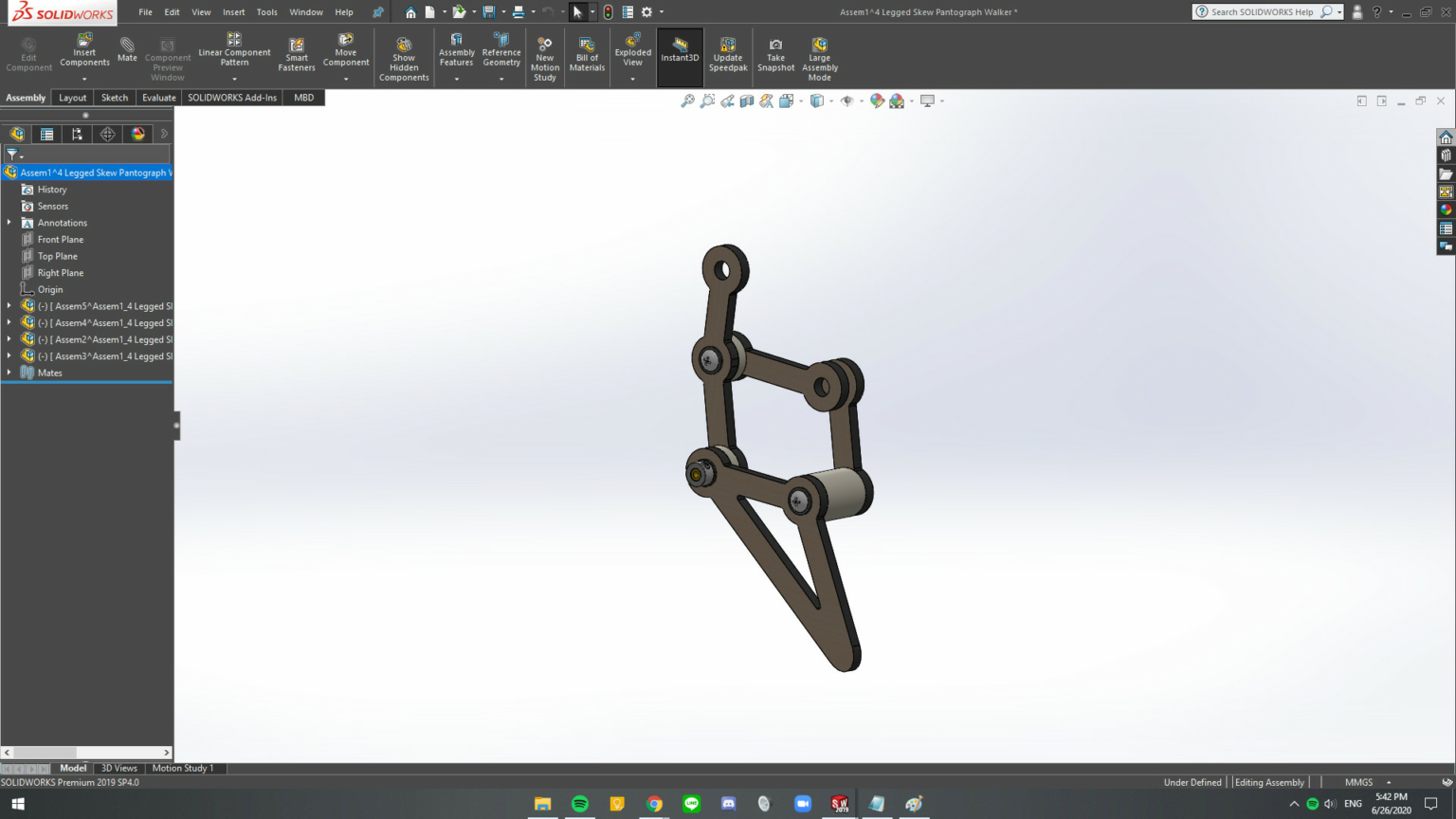Image resolution: width=1456 pixels, height=819 pixels.
Task: Insert a Bill of Materials
Action: pyautogui.click(x=587, y=55)
